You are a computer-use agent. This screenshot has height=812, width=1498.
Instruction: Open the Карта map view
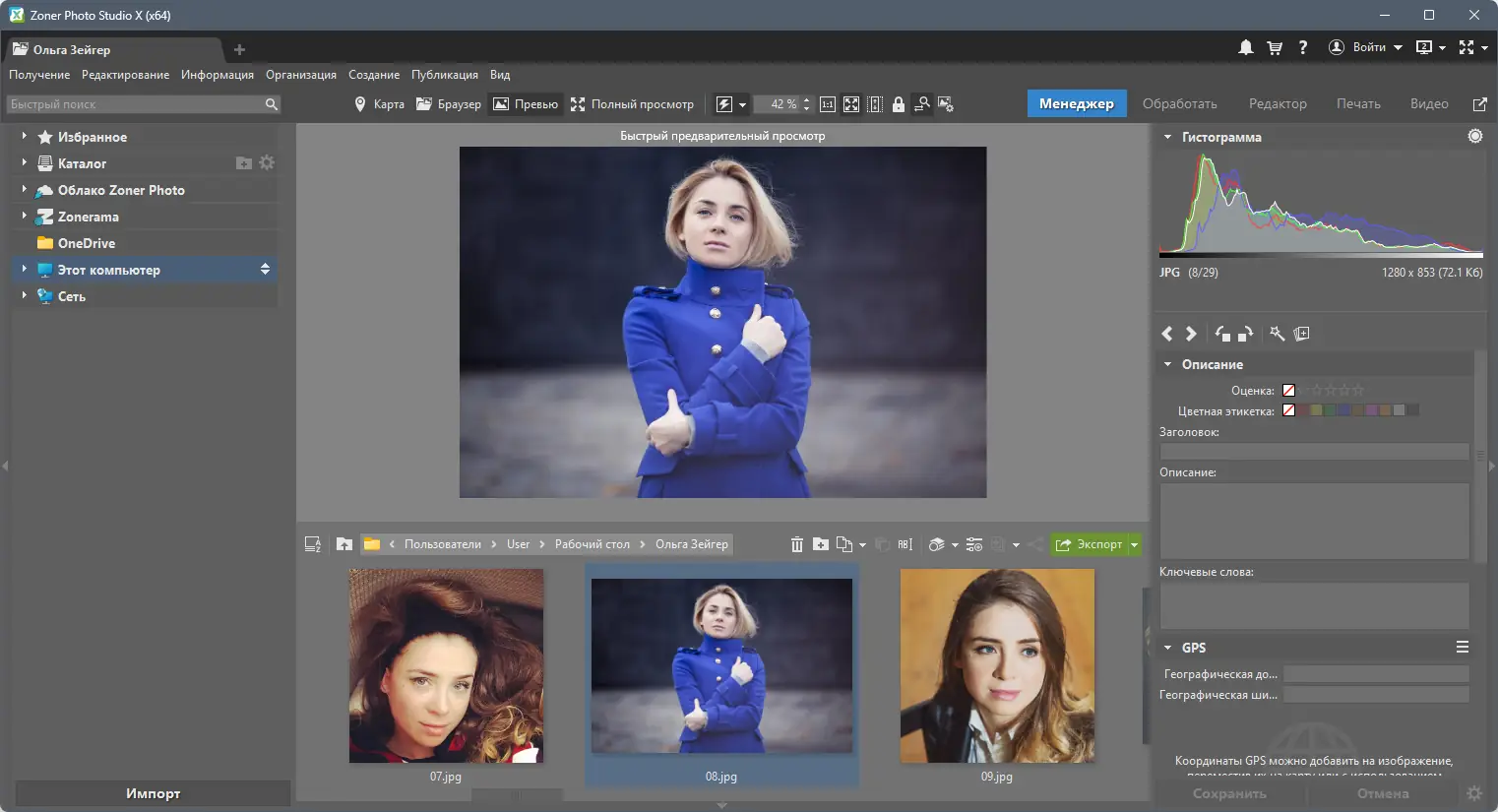click(379, 104)
